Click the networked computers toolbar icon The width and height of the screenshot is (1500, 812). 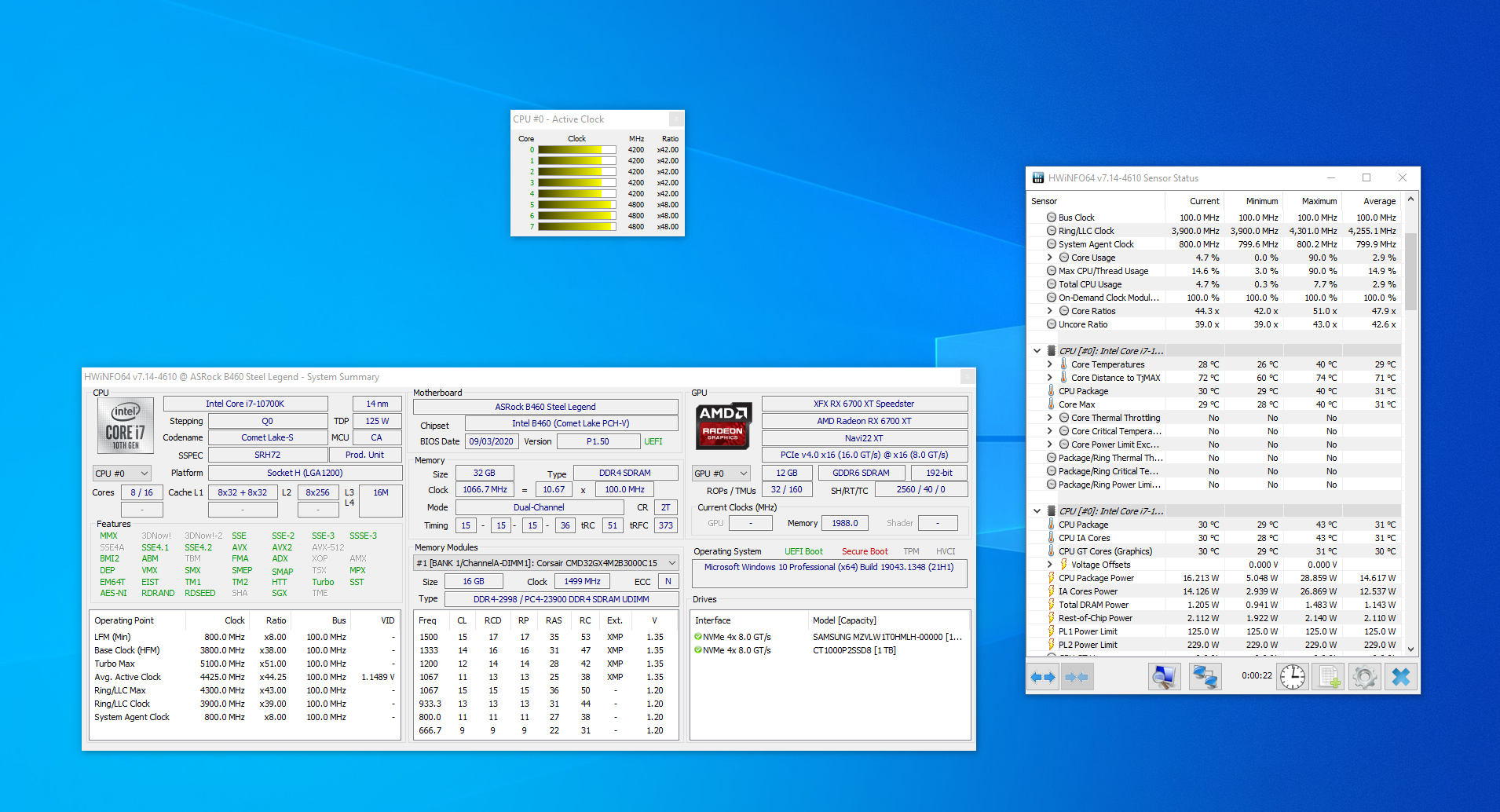click(x=1205, y=677)
